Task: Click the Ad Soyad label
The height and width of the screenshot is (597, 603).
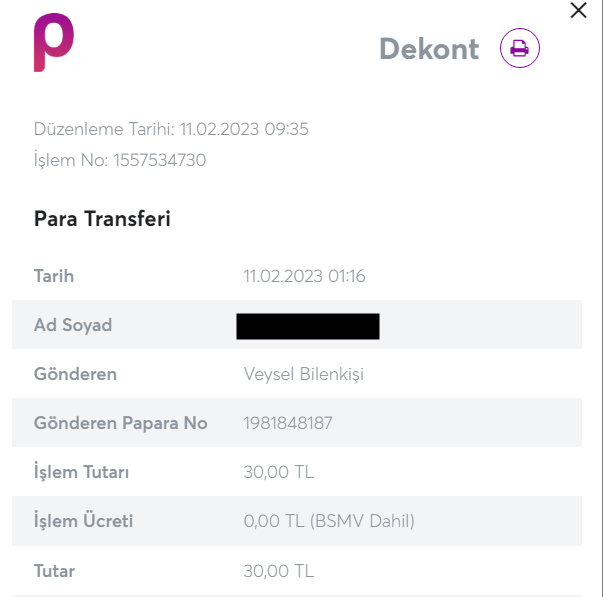Action: click(73, 325)
